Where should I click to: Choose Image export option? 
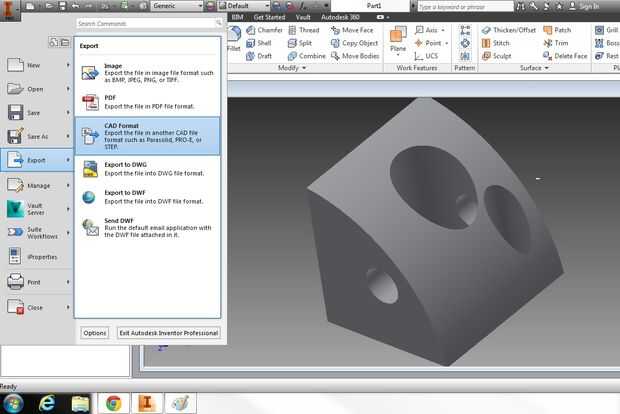pos(147,73)
